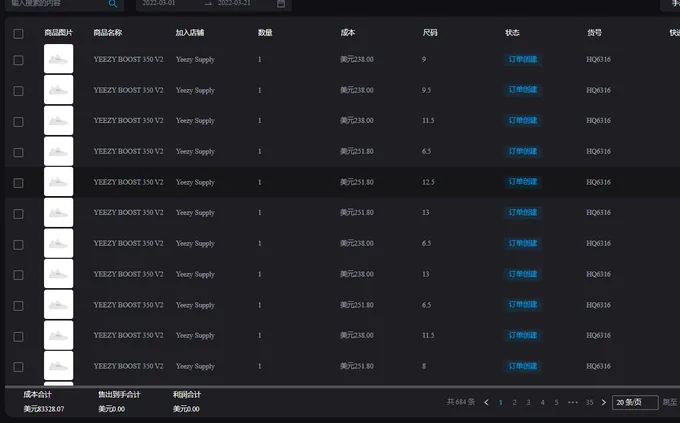Select page 3 in pagination
Screen dimensions: 680x423
pyautogui.click(x=528, y=403)
